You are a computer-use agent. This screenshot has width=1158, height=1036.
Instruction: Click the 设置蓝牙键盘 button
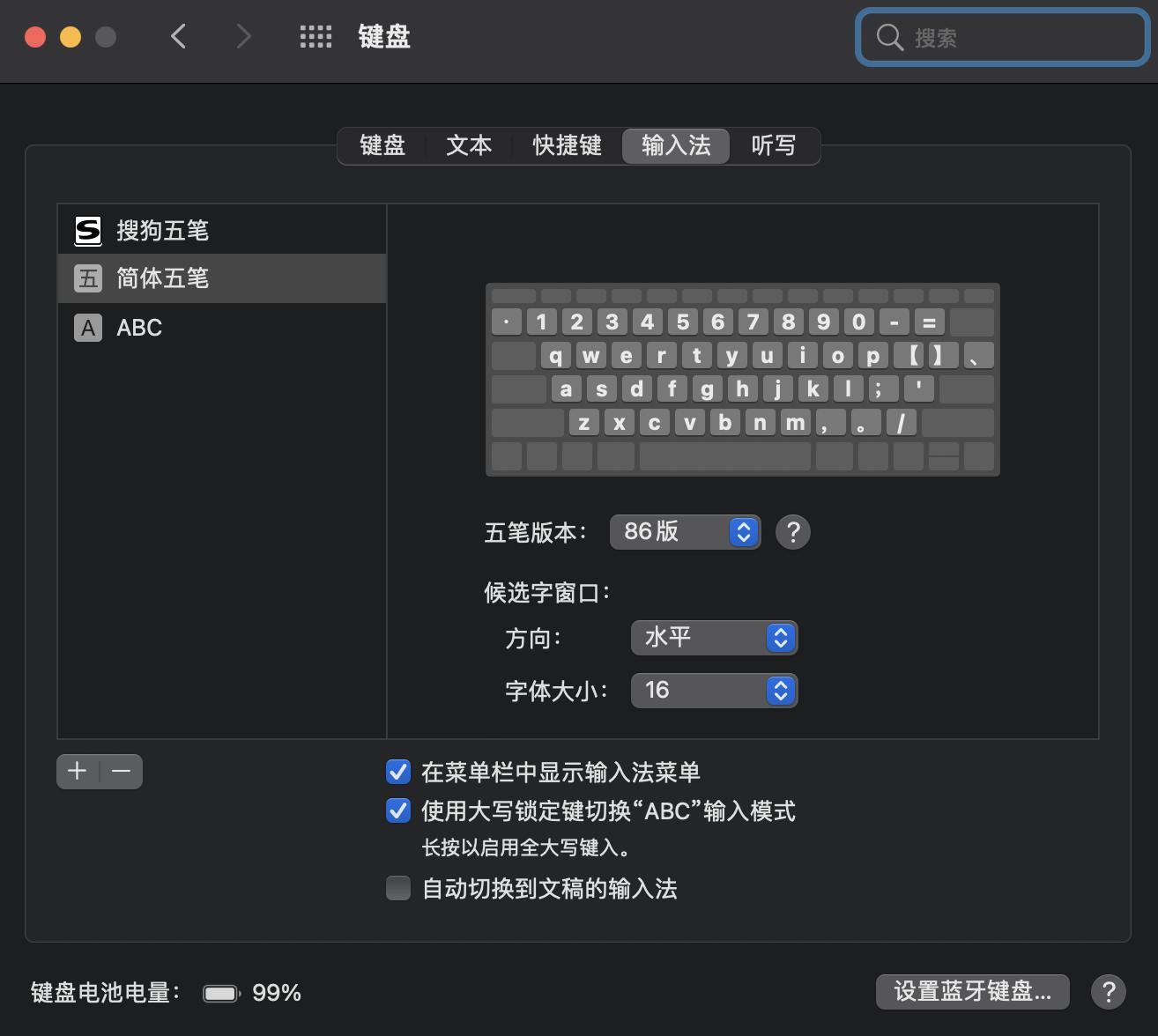pyautogui.click(x=972, y=991)
